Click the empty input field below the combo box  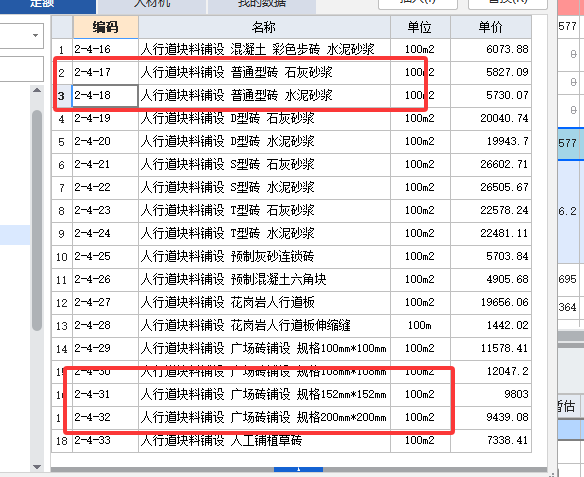click(x=22, y=69)
